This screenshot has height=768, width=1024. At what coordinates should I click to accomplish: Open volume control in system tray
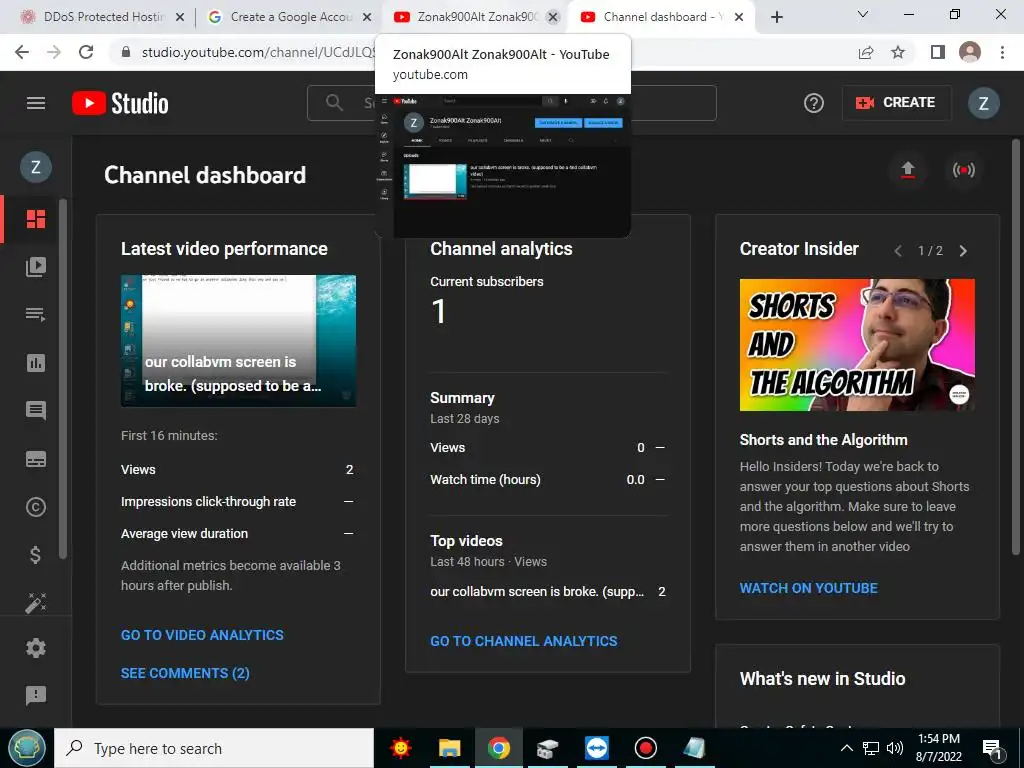click(895, 748)
